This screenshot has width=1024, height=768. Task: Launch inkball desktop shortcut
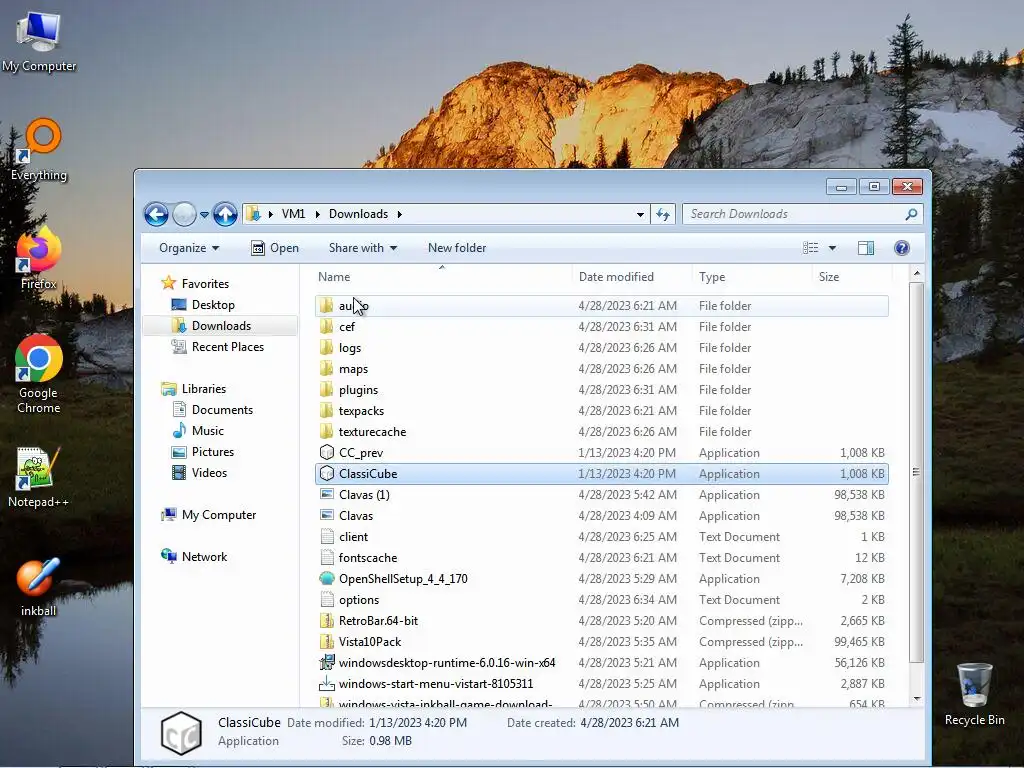[39, 586]
